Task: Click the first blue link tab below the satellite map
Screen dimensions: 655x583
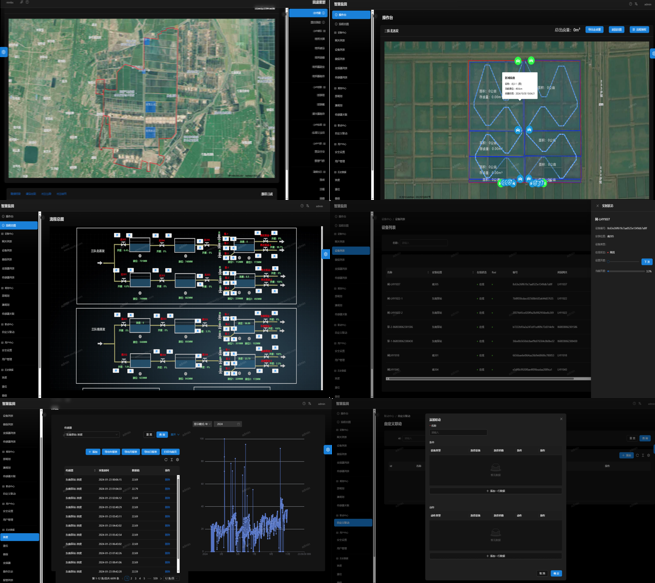Action: [15, 194]
